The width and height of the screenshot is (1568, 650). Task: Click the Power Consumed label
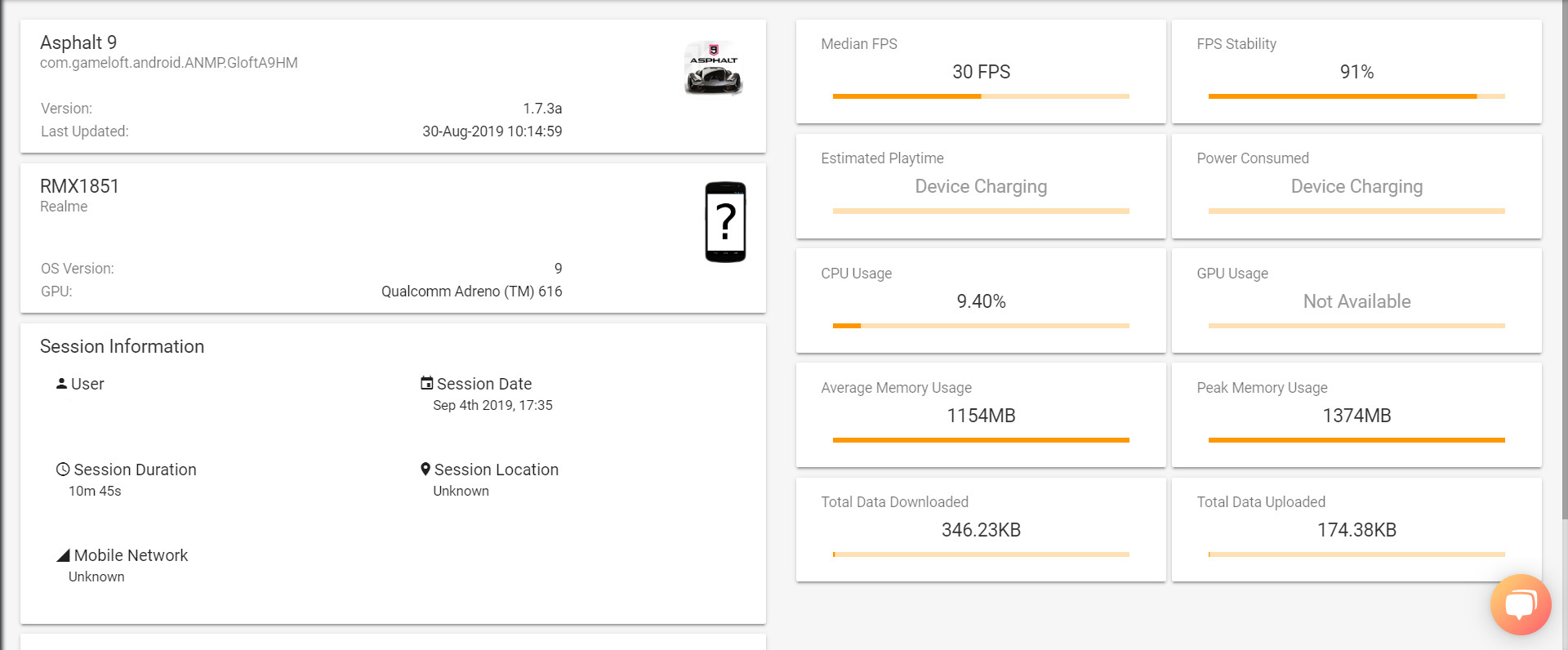1253,158
